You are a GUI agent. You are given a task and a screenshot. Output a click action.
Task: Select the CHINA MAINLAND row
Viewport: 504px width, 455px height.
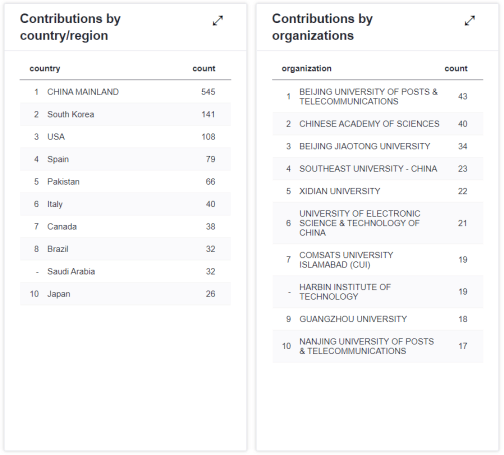tap(125, 92)
